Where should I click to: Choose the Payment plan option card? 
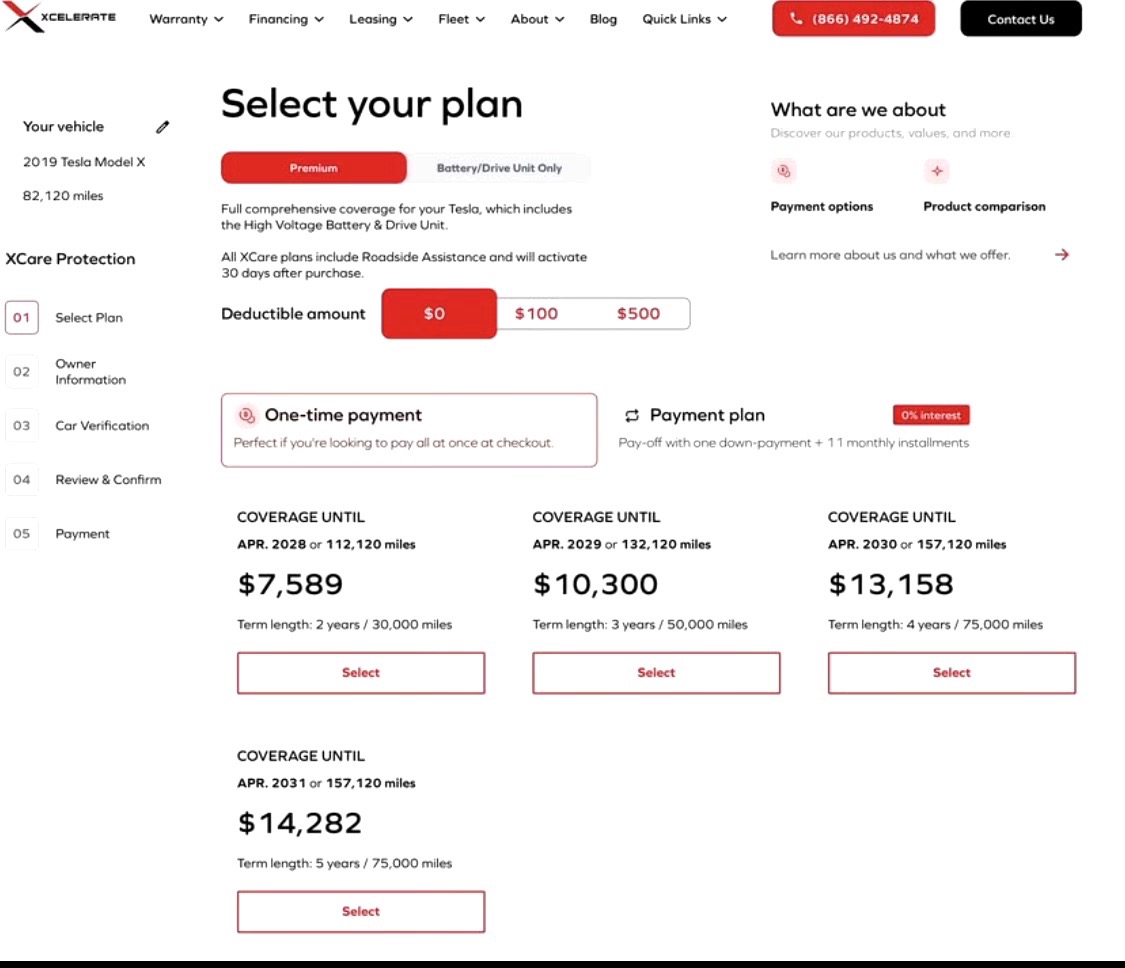(794, 429)
